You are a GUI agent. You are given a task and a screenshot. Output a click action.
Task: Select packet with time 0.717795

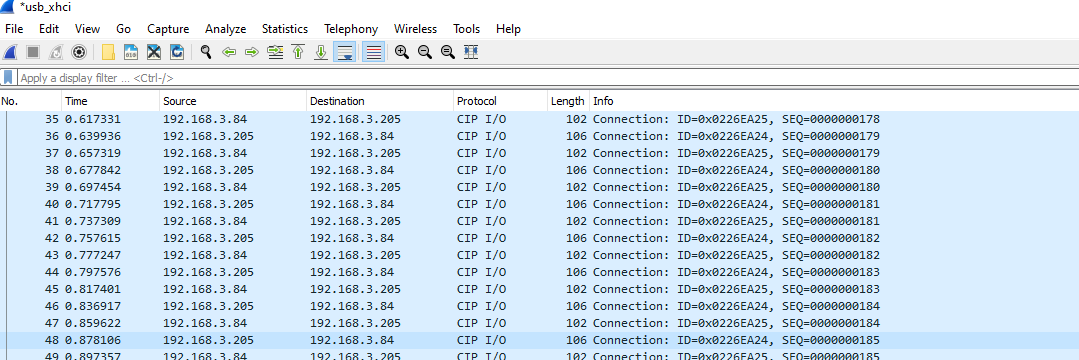coord(540,204)
